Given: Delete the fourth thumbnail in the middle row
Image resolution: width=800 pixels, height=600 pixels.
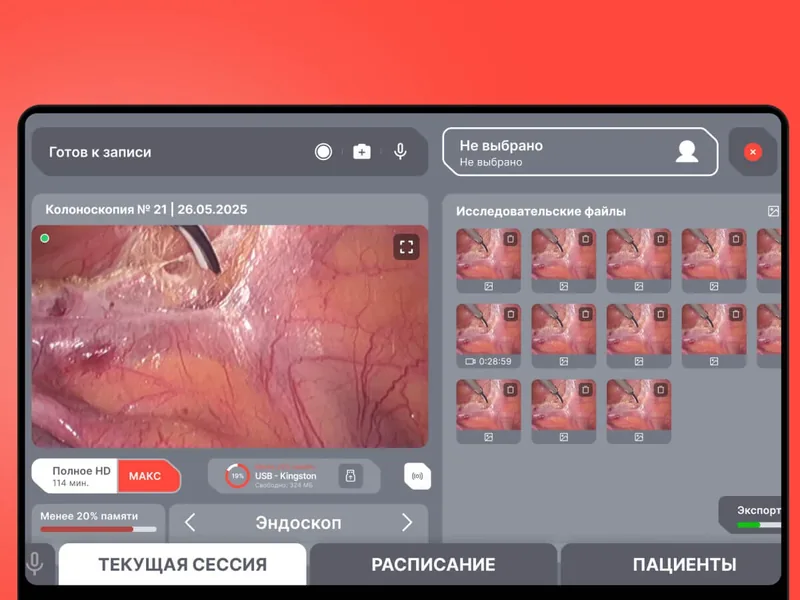Looking at the screenshot, I should pos(736,314).
